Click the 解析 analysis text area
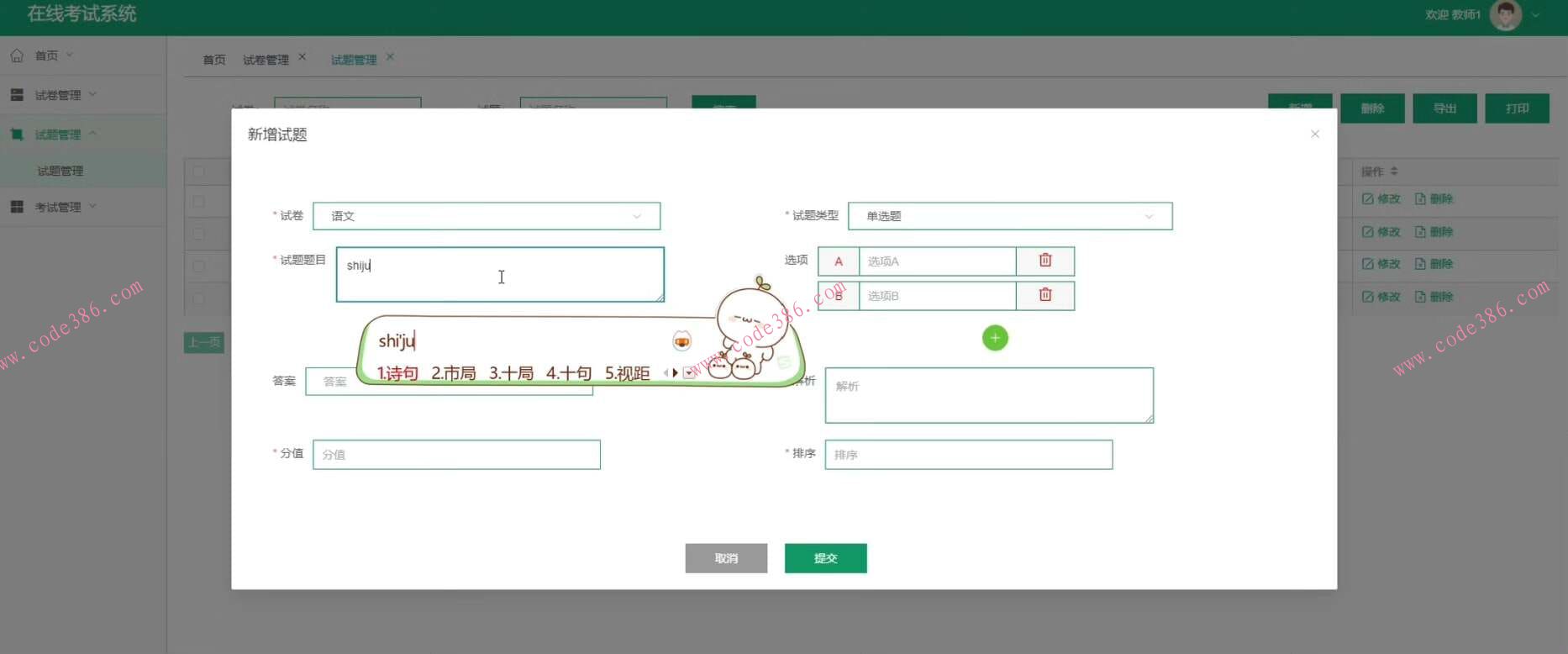Screen dimensions: 1568x654 [988, 395]
